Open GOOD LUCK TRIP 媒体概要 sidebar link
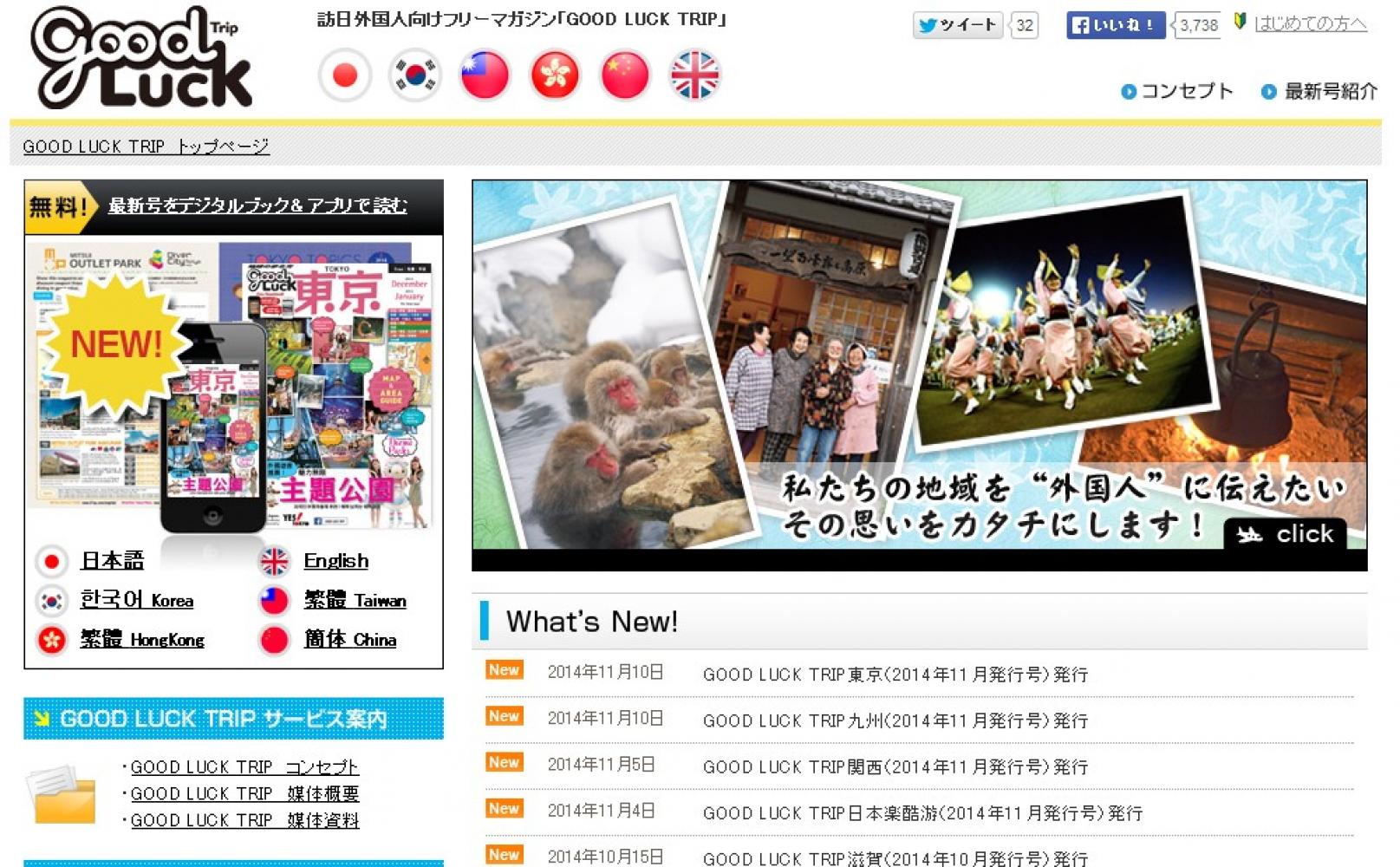Viewport: 1400px width, 867px height. click(244, 793)
